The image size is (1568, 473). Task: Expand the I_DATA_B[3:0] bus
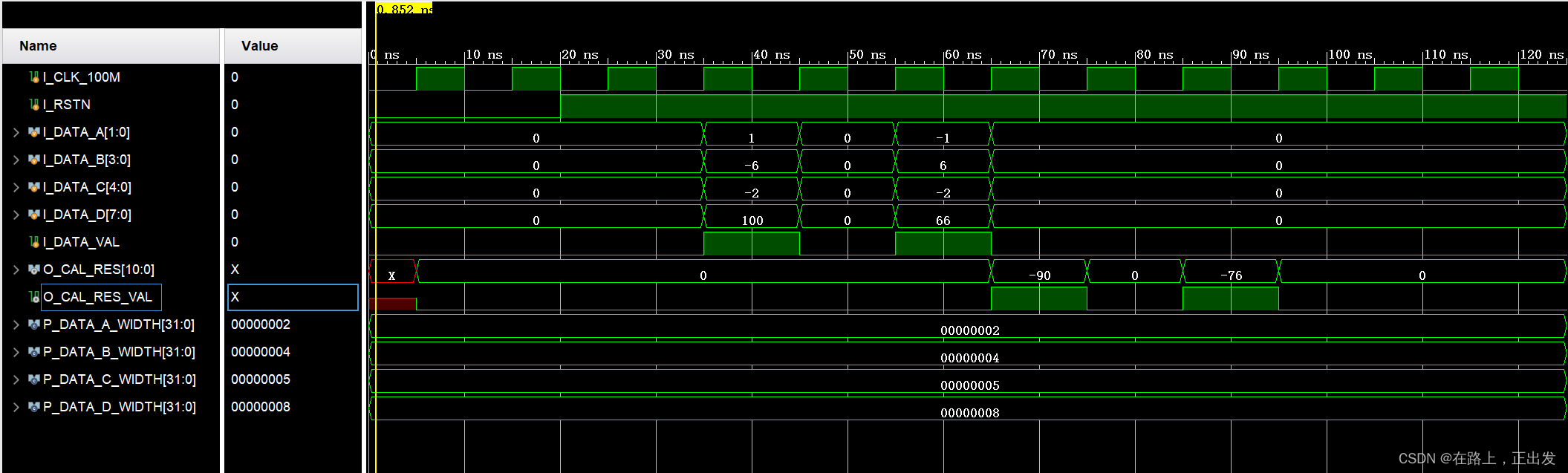16,160
